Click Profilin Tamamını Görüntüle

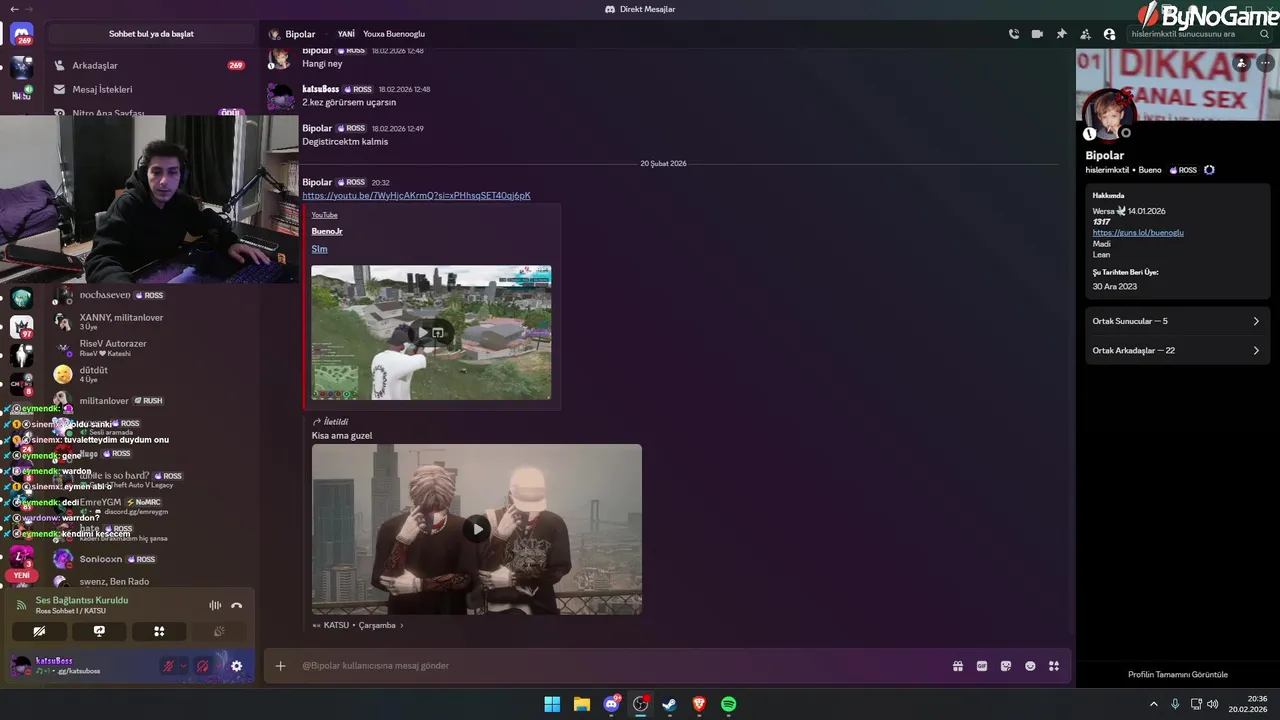[x=1178, y=675]
